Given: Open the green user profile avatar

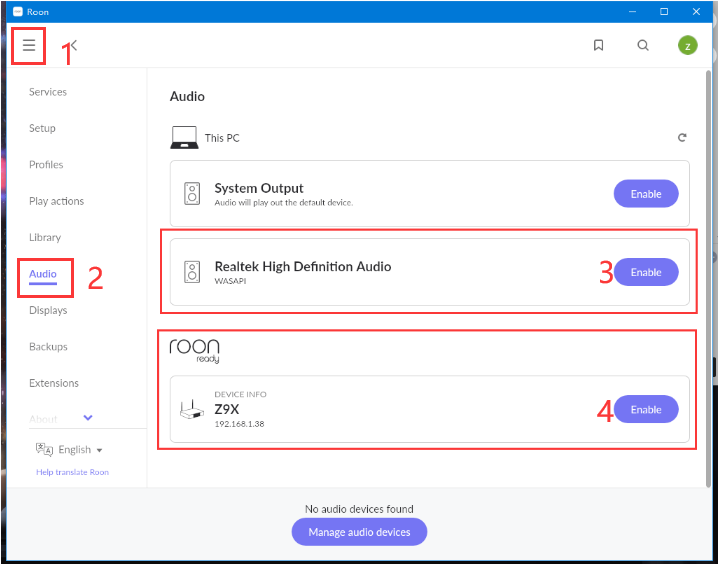Looking at the screenshot, I should [x=687, y=45].
